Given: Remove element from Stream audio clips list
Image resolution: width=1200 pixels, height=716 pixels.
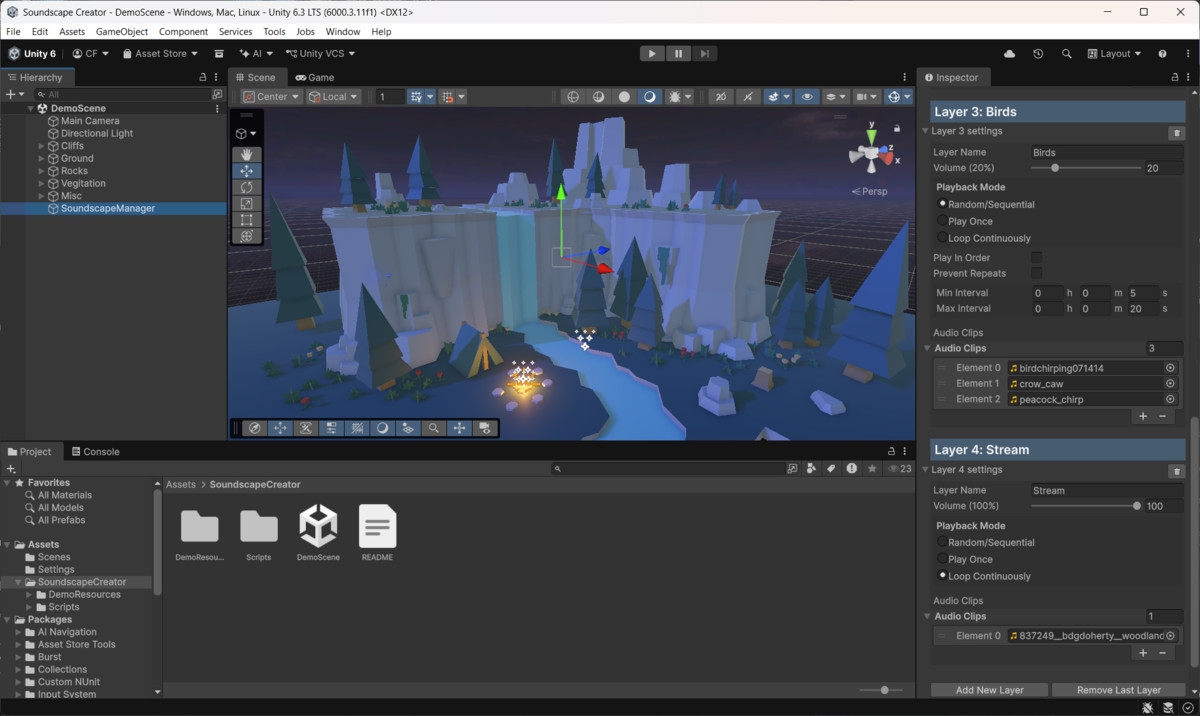Looking at the screenshot, I should (x=1162, y=653).
